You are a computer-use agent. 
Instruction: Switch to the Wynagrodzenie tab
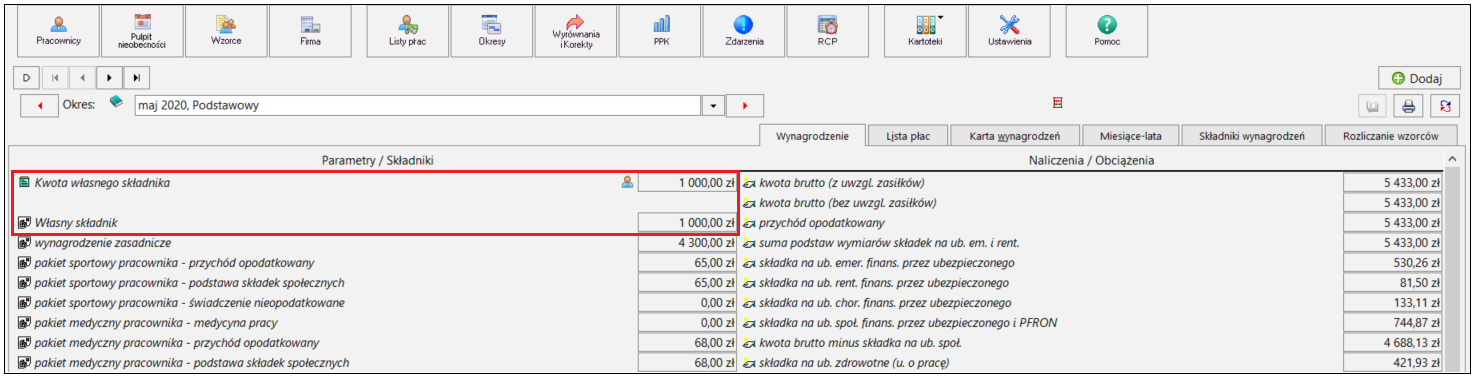click(813, 136)
